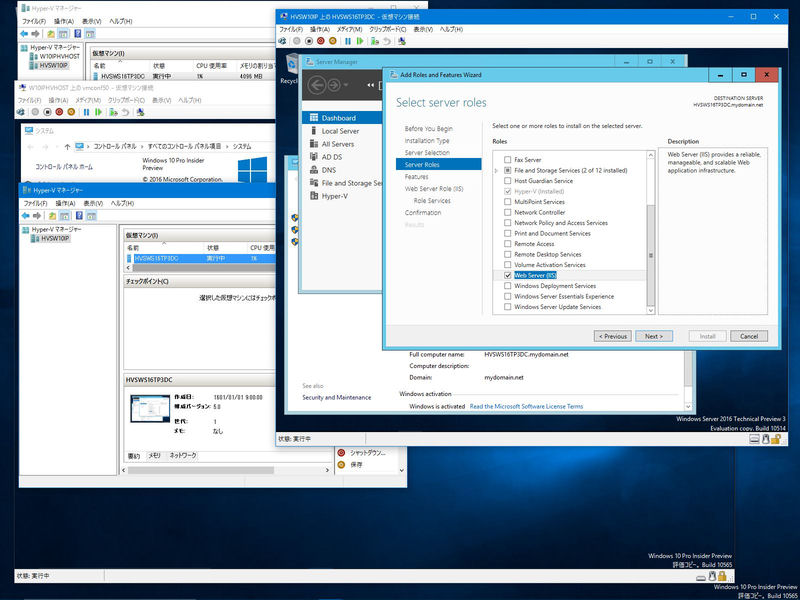The height and width of the screenshot is (600, 800).
Task: Pause the VM in HVSWS16TP3DC connection toolbar
Action: click(x=348, y=41)
